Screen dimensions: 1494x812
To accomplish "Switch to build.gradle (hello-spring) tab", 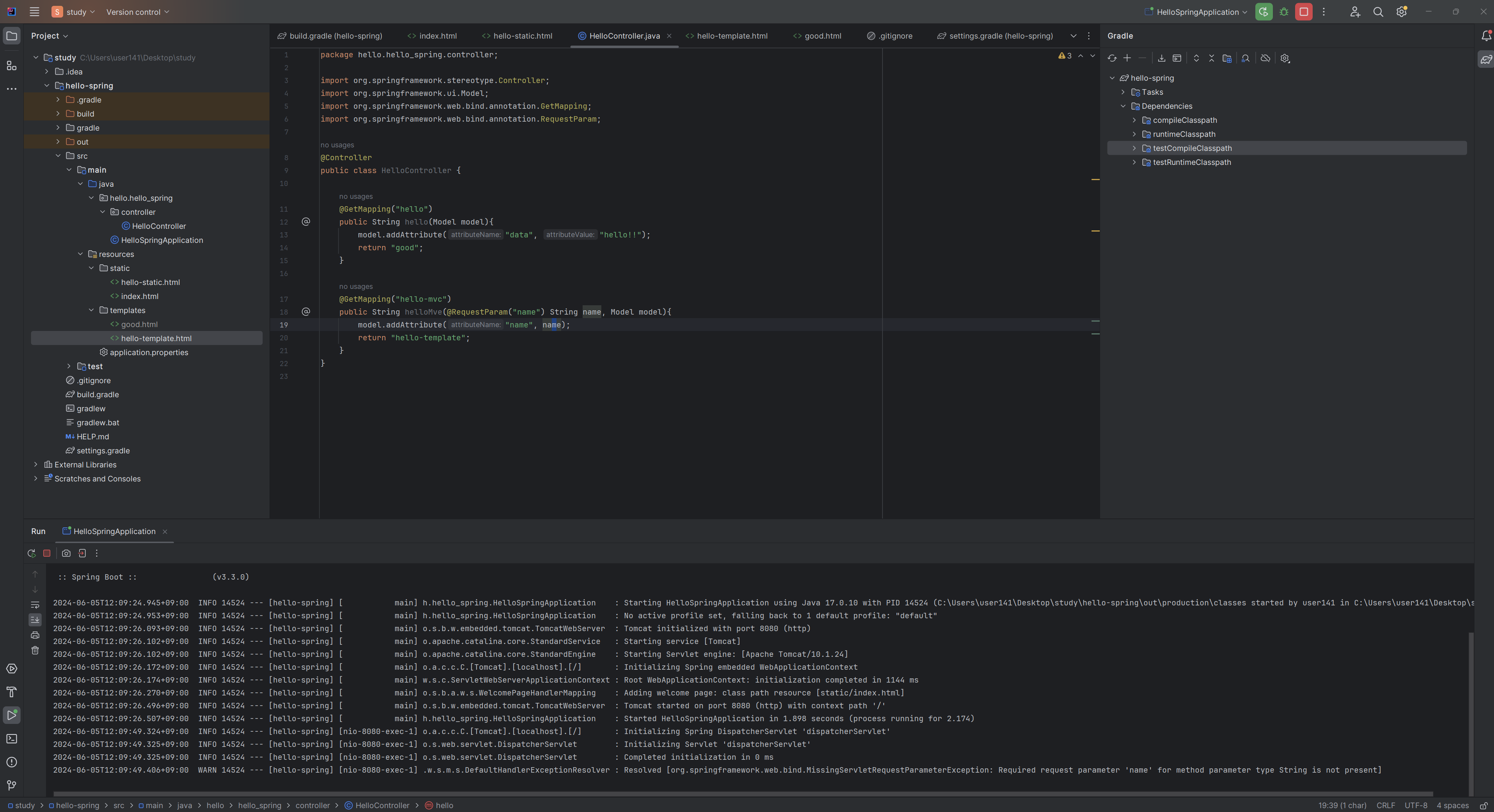I will coord(331,36).
